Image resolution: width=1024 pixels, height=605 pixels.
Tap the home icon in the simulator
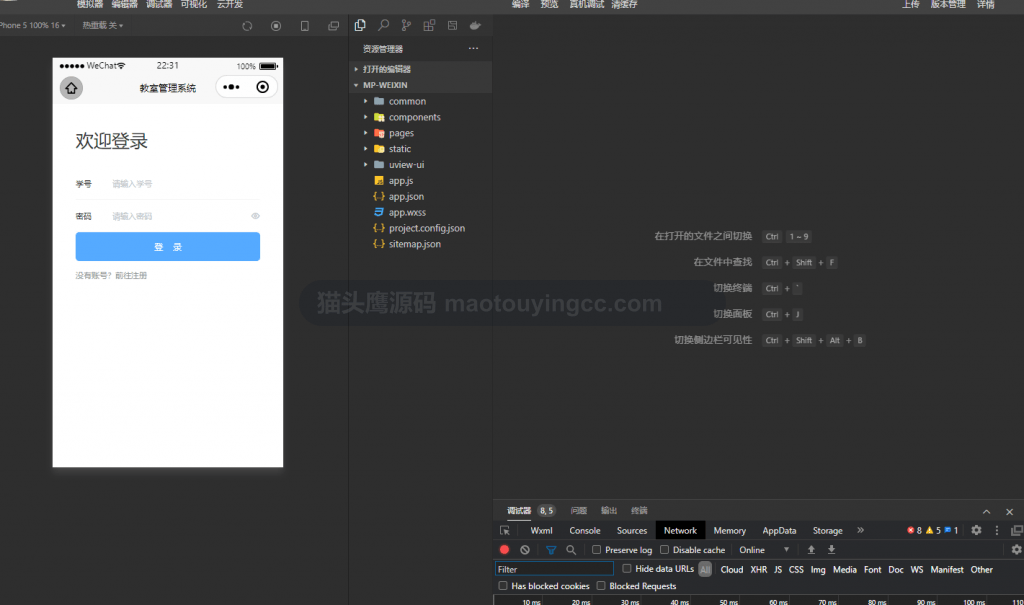tap(71, 88)
